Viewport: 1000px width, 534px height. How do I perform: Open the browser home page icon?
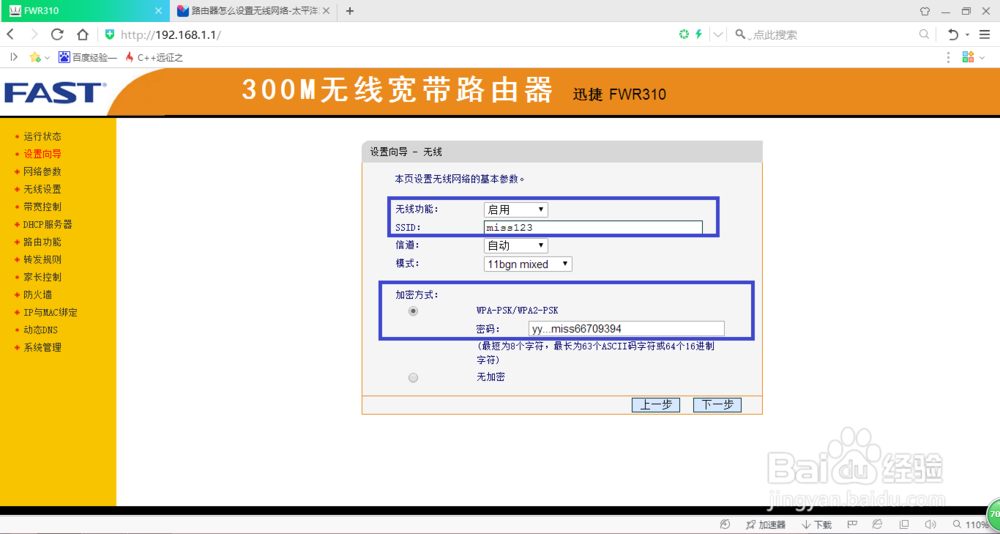coord(82,34)
